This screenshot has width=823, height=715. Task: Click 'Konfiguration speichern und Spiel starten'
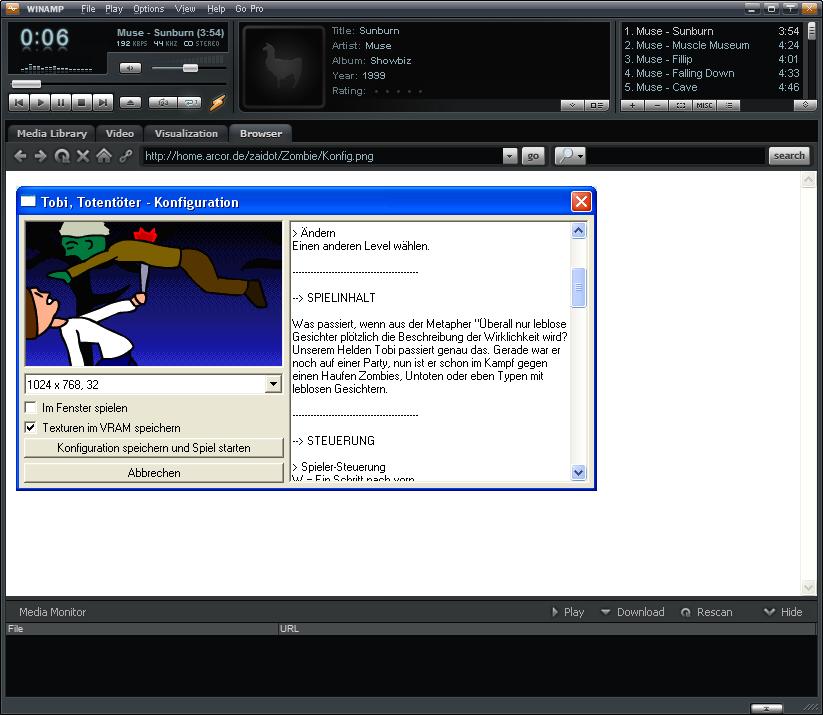(154, 448)
